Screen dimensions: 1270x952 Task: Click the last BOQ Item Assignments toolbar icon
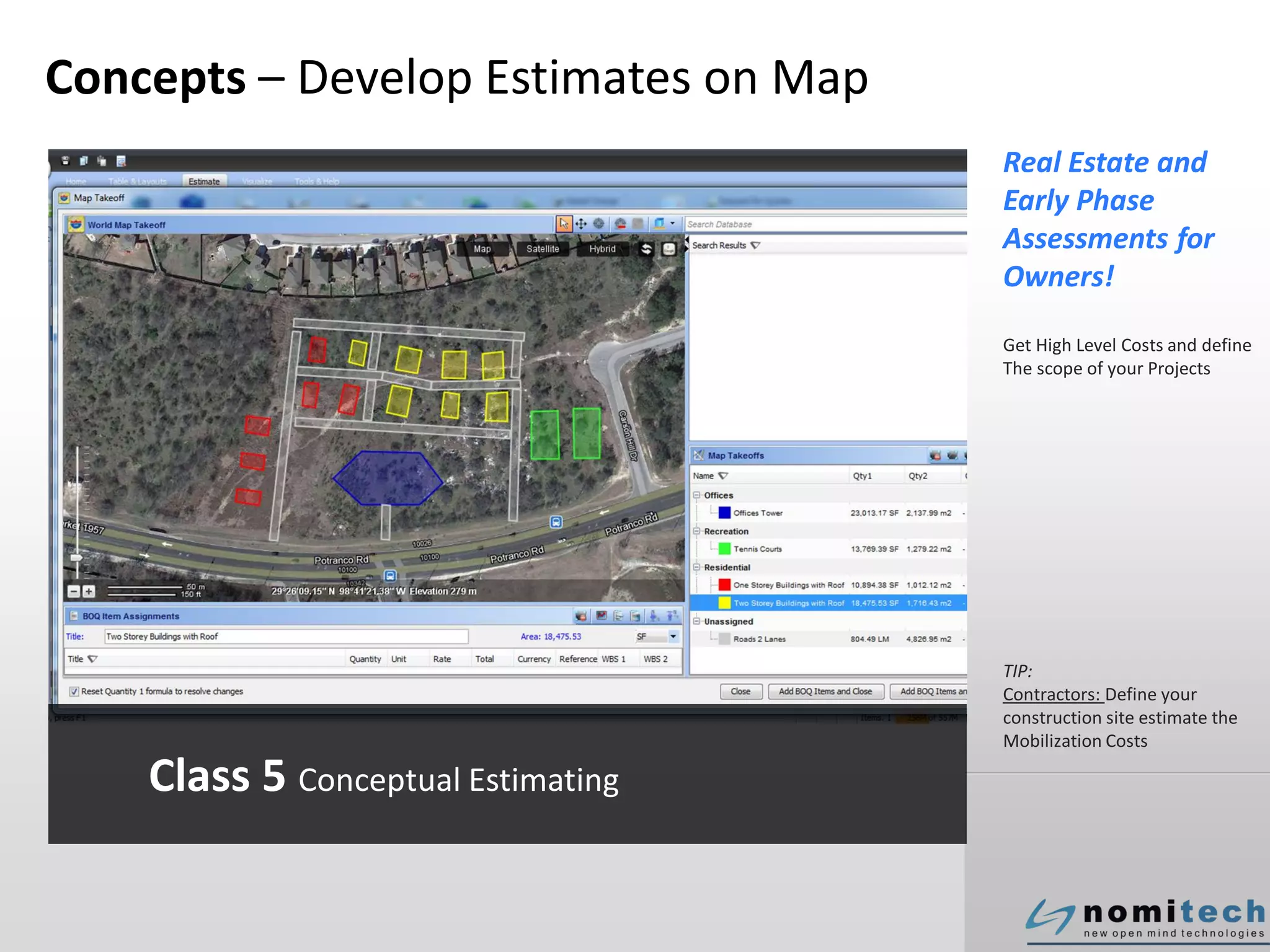672,615
